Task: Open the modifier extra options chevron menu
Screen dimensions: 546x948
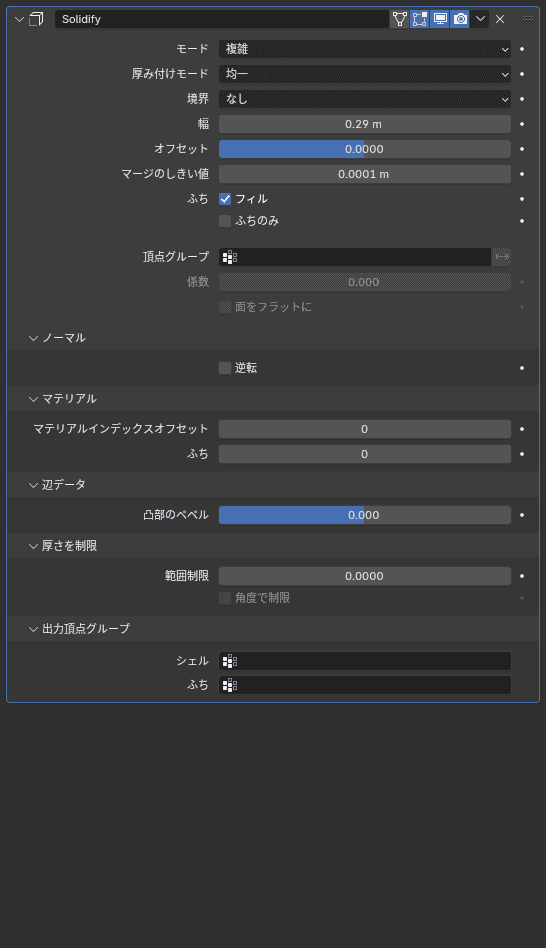Action: pyautogui.click(x=480, y=19)
